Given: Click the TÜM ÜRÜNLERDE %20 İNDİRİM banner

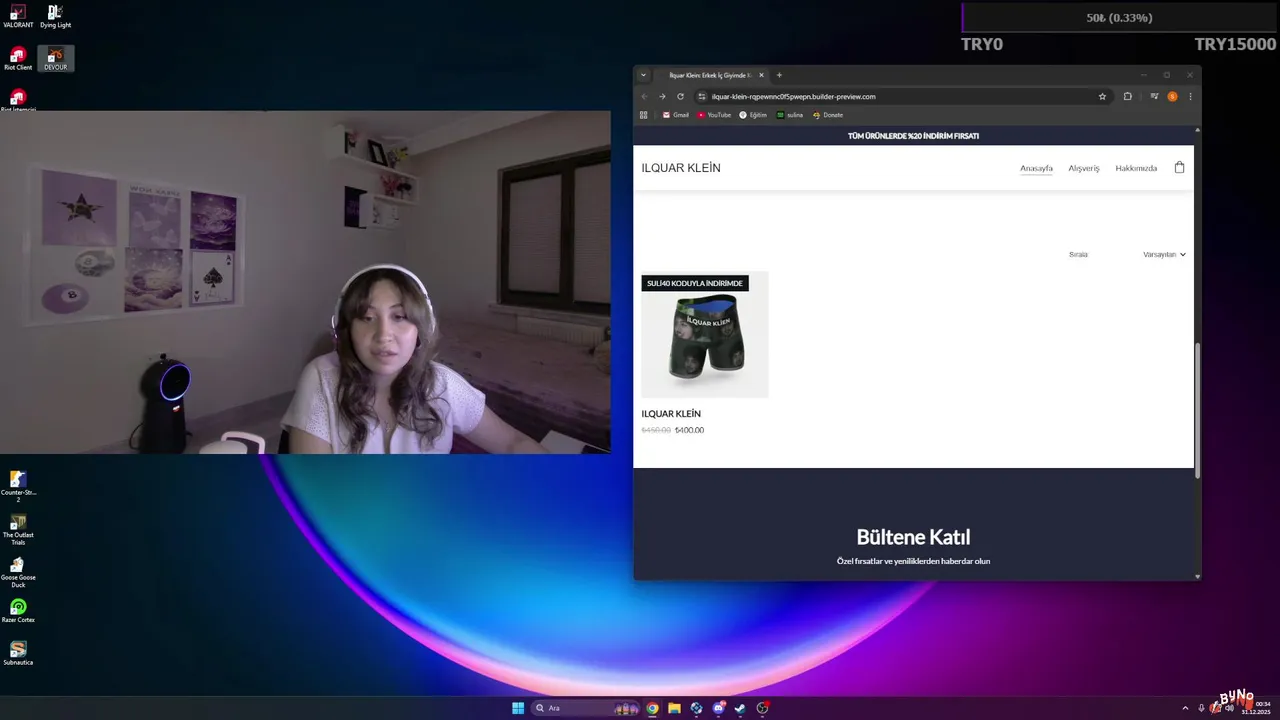Looking at the screenshot, I should point(913,136).
